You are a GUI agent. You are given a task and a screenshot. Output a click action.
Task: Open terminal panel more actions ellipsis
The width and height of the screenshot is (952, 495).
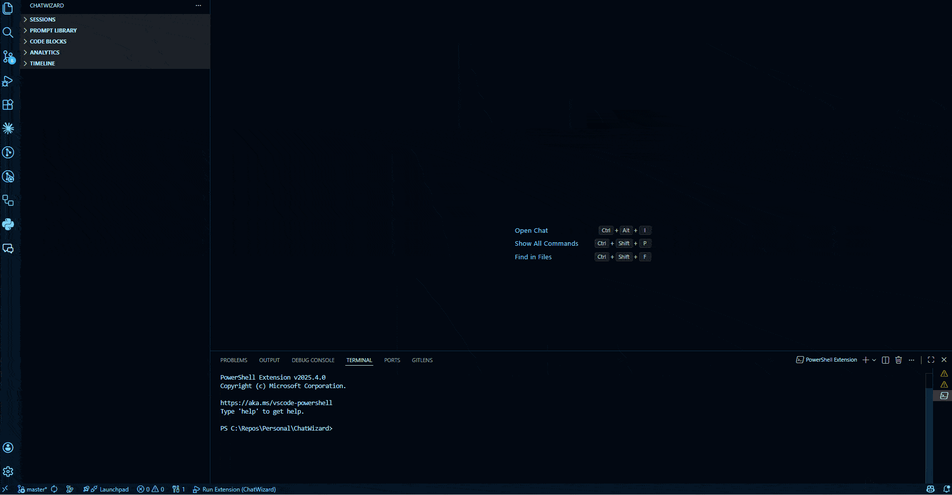[911, 360]
